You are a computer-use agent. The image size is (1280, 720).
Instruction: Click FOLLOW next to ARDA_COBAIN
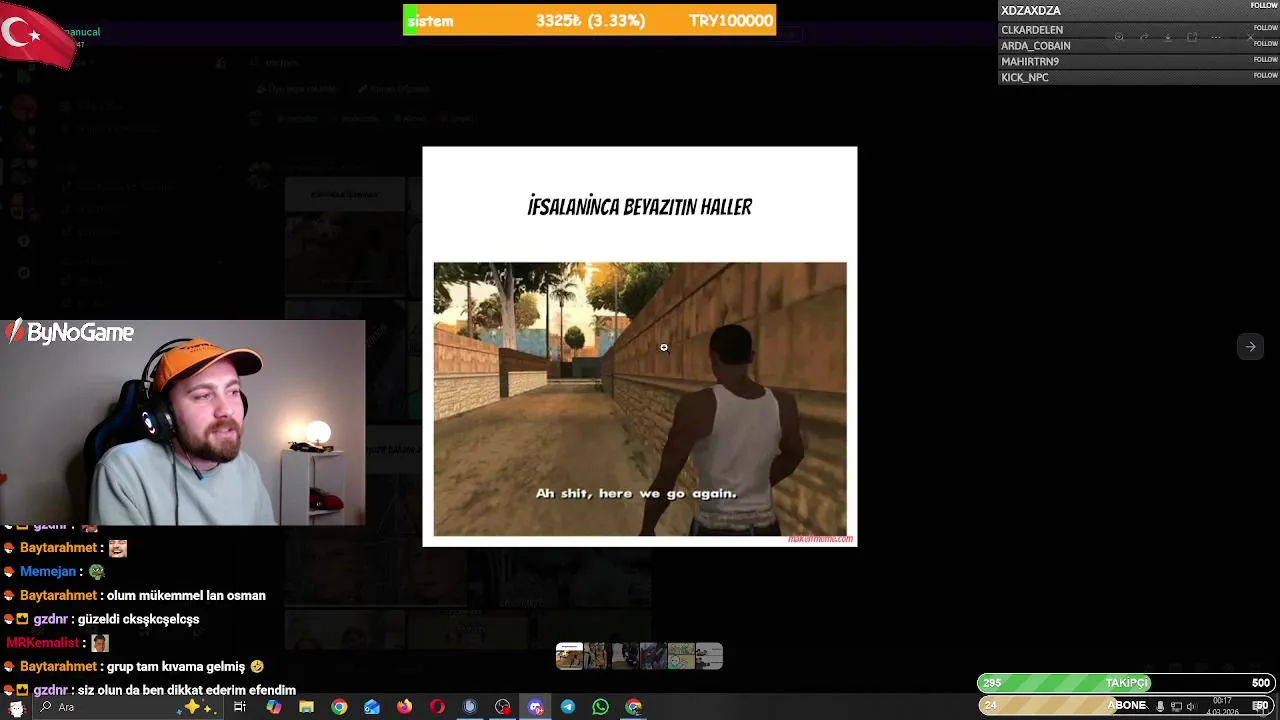(x=1266, y=44)
